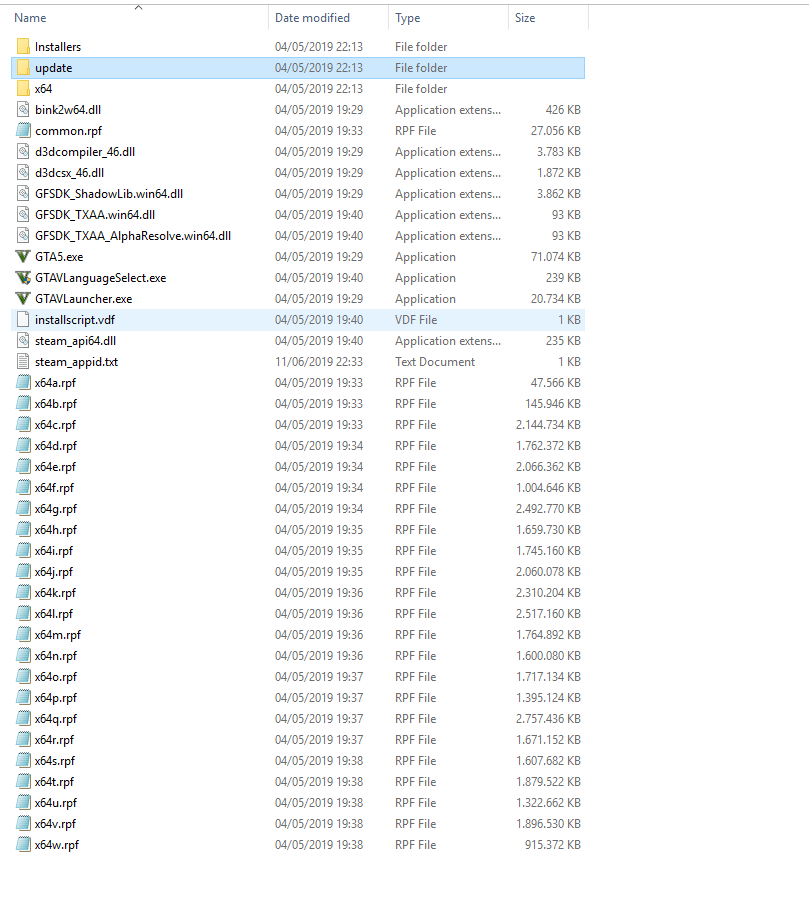Click the x64 folder icon
This screenshot has width=809, height=907.
[23, 89]
